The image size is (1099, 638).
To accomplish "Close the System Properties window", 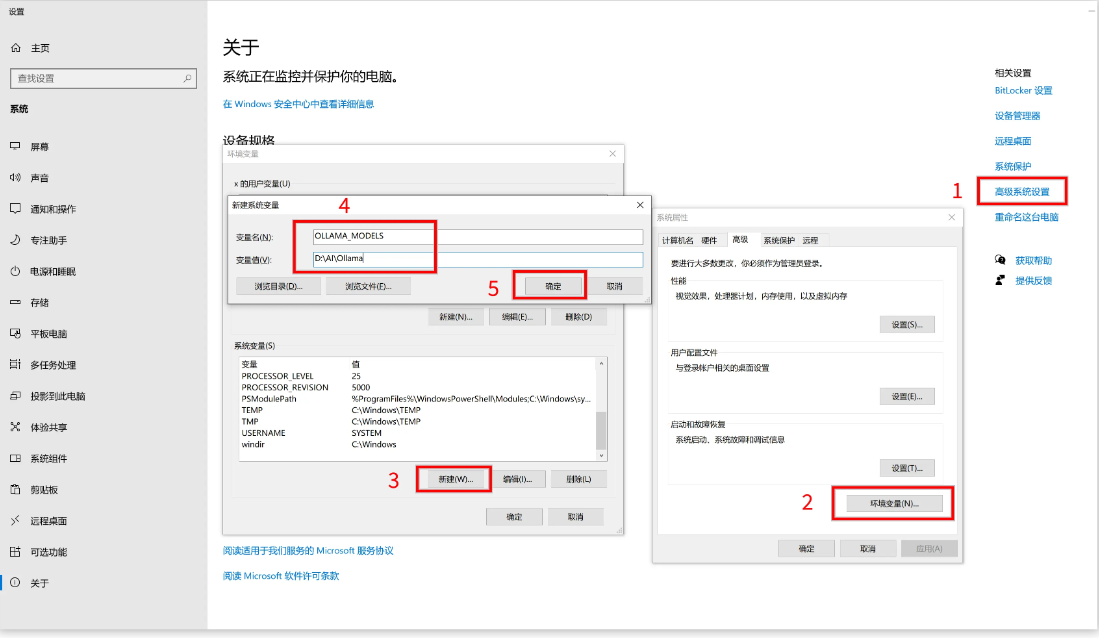I will pyautogui.click(x=952, y=217).
